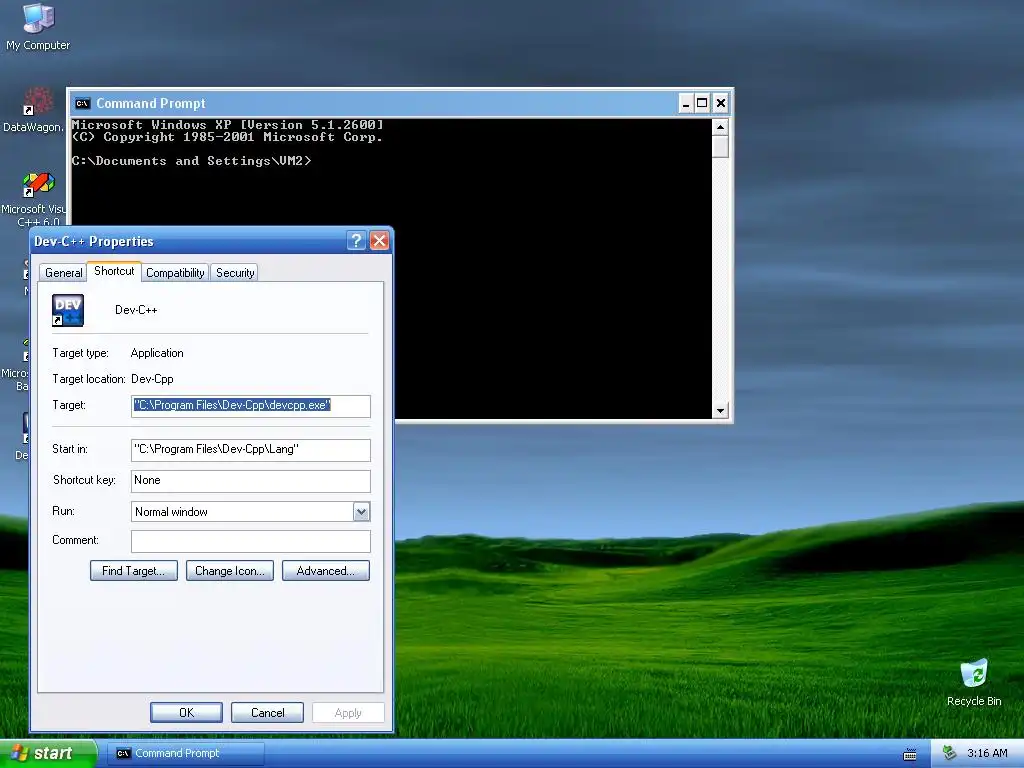Click the Apply button
Image resolution: width=1024 pixels, height=768 pixels.
point(348,712)
